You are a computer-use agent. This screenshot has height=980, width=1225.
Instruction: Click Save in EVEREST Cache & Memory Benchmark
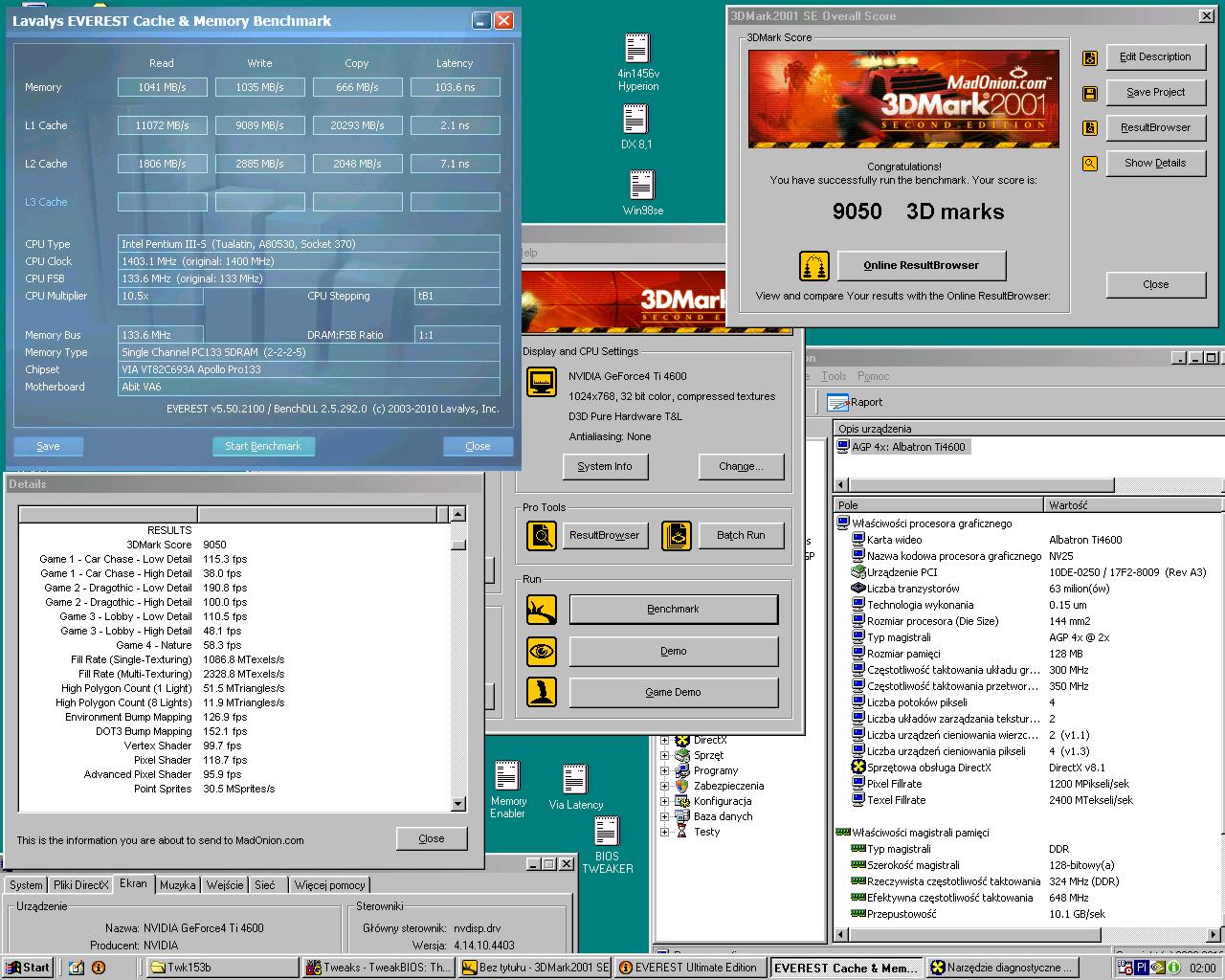point(48,447)
